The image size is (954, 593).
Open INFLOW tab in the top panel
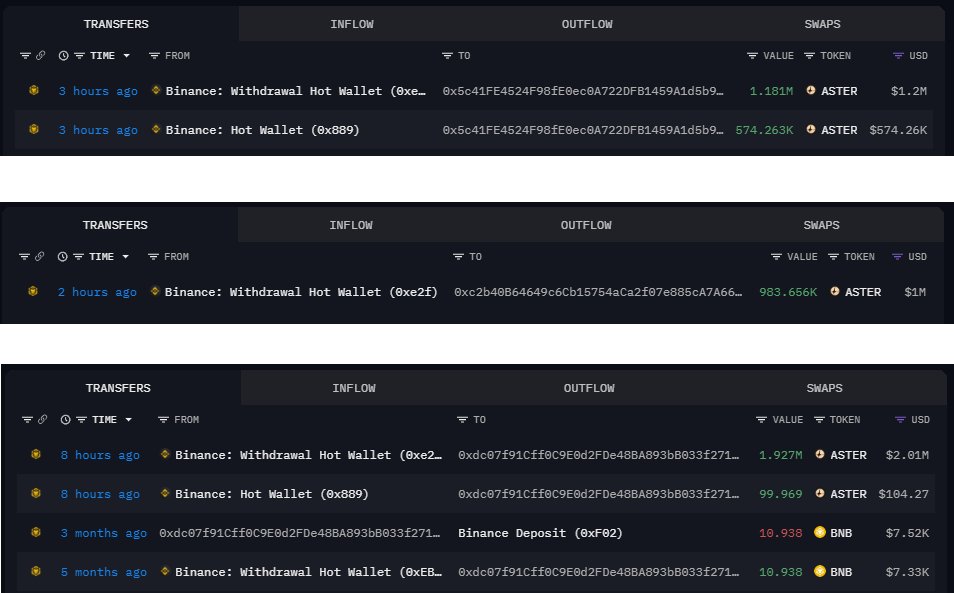[x=352, y=24]
